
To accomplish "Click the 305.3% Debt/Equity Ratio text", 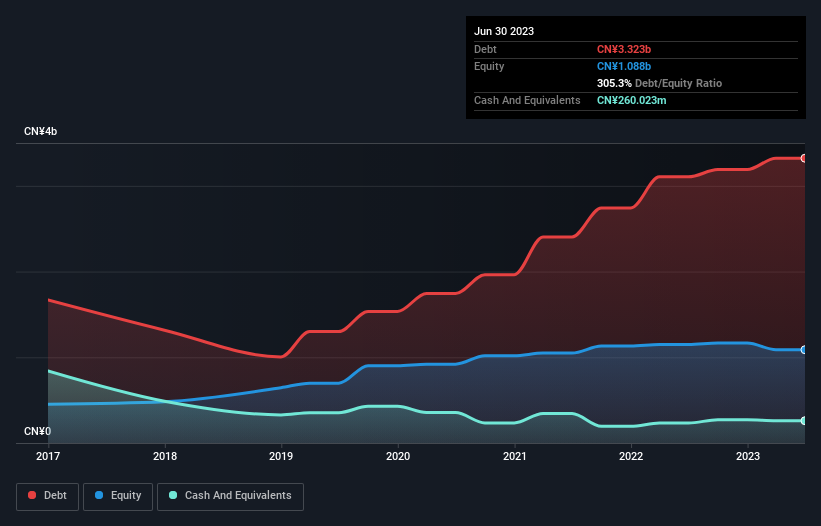I will coord(659,83).
